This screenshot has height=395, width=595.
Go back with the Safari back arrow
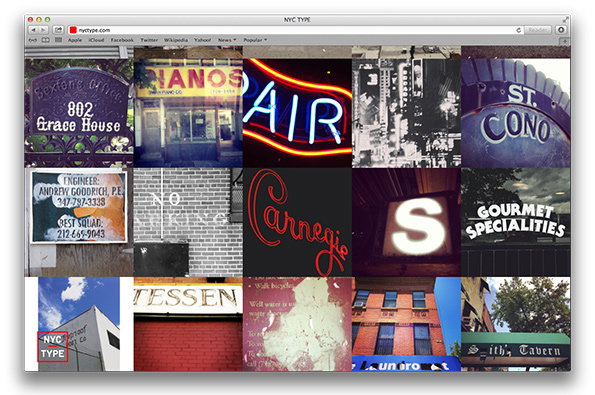[x=33, y=30]
